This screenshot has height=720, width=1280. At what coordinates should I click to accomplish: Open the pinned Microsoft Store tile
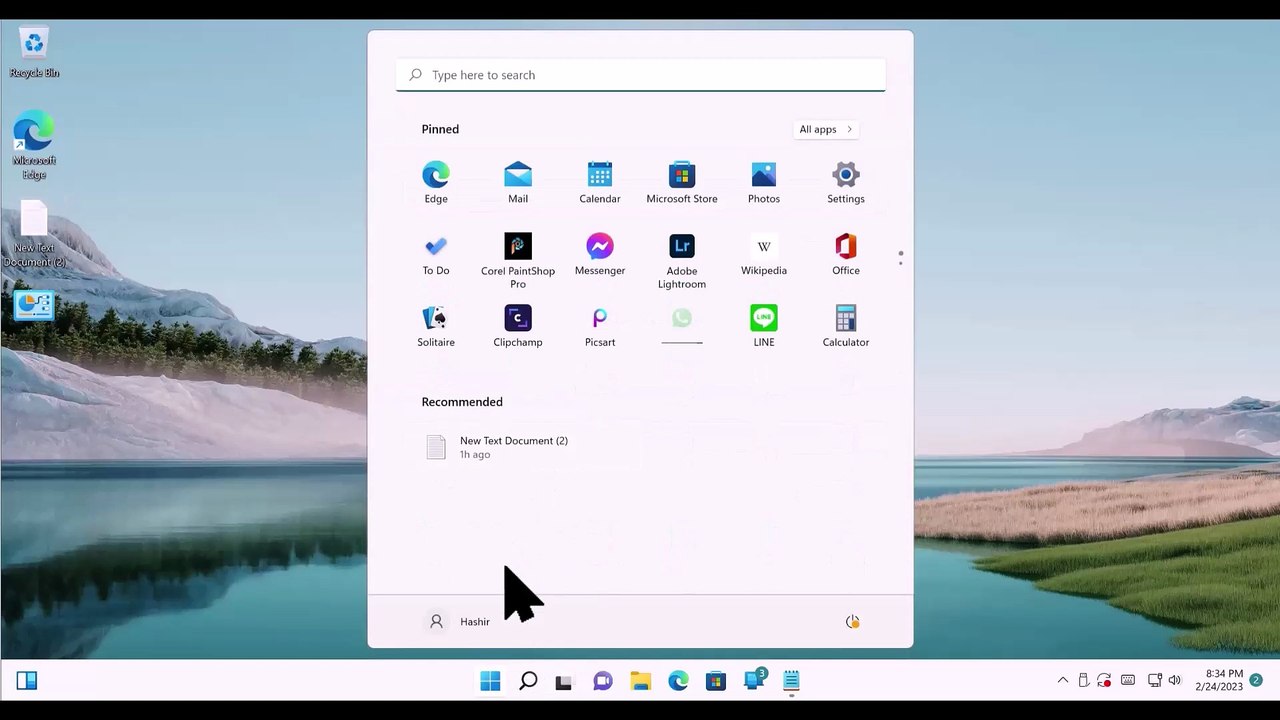pyautogui.click(x=682, y=183)
